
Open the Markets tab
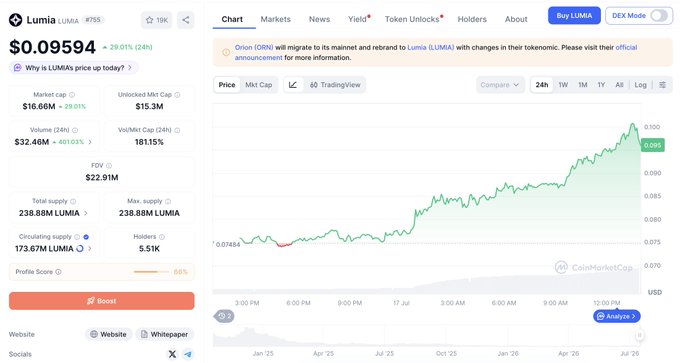(275, 19)
